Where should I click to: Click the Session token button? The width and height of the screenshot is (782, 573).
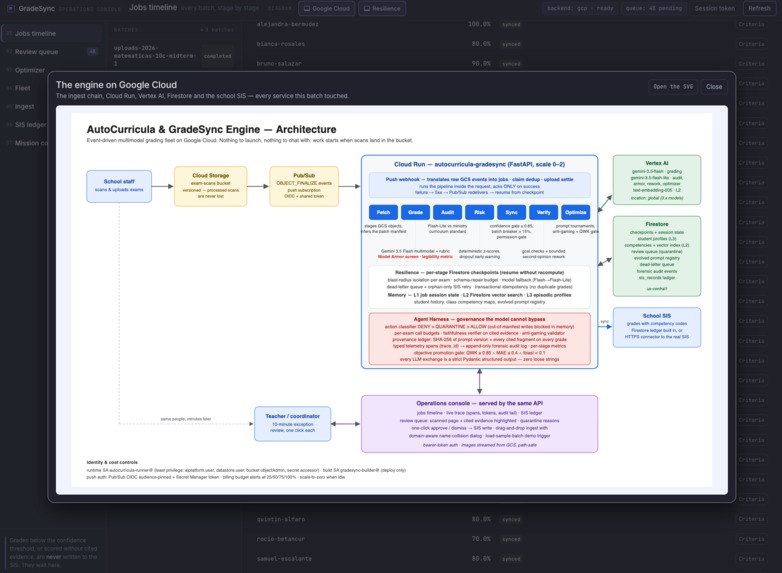pos(715,8)
